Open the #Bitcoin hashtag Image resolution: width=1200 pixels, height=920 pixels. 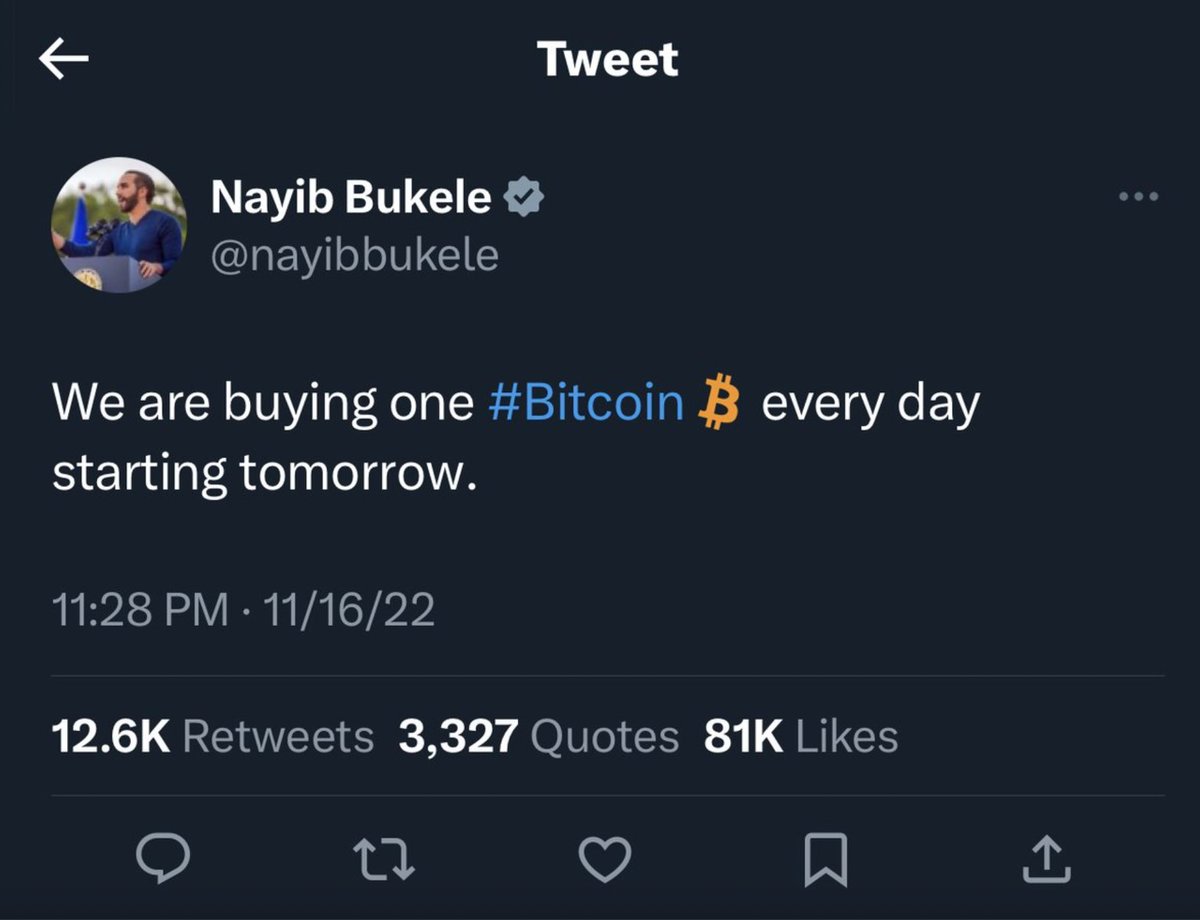586,404
